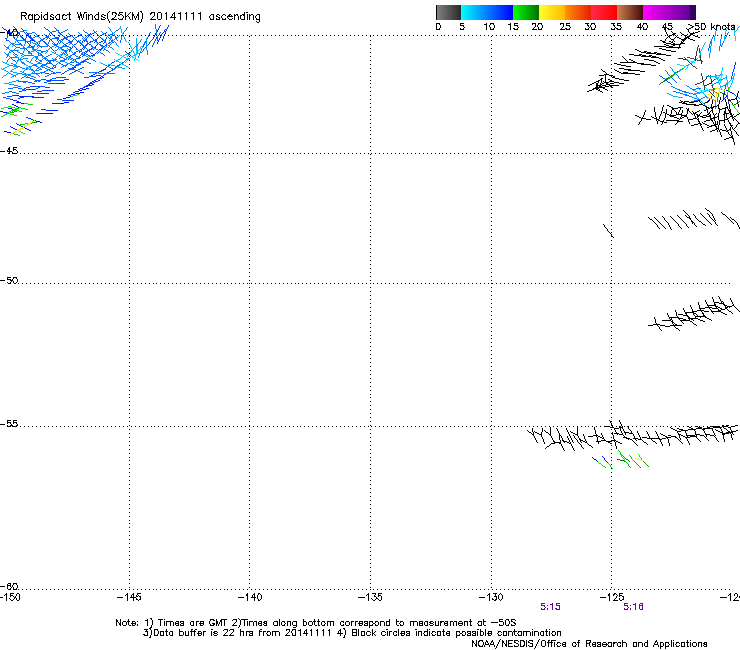
Task: Click the legend label '10' under color bar
Action: pos(489,27)
